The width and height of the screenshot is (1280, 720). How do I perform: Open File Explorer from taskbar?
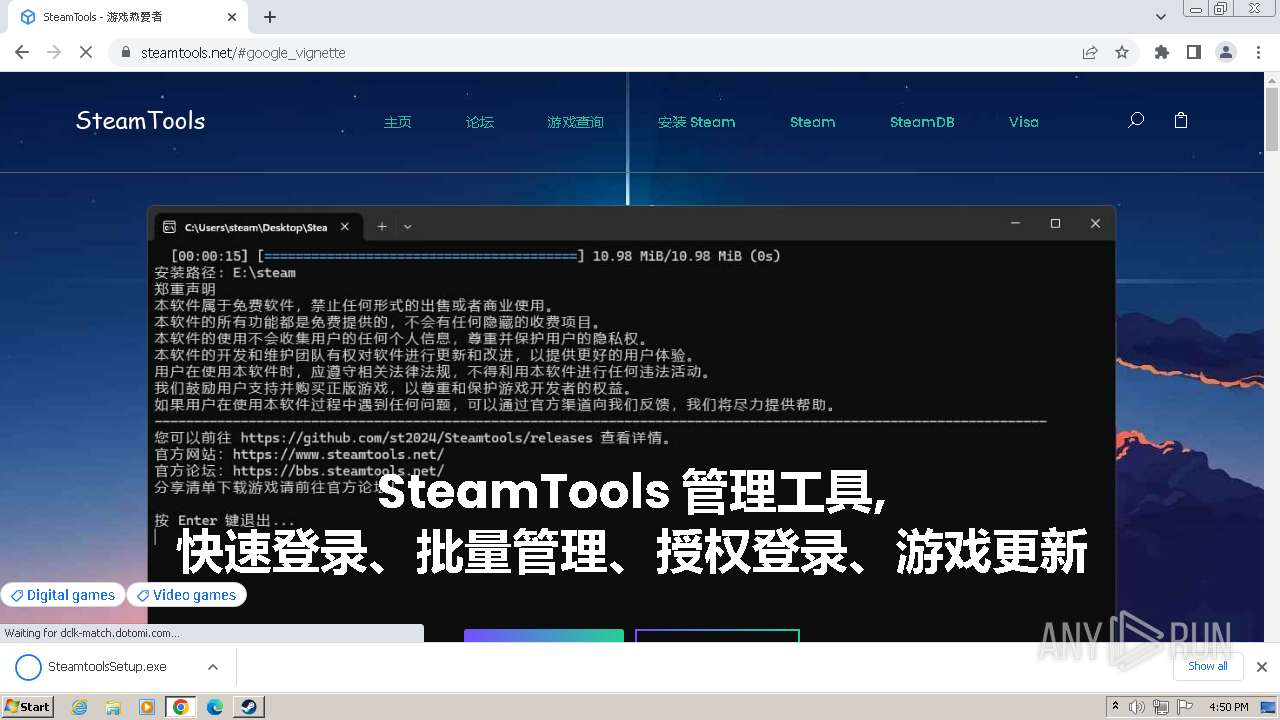113,707
